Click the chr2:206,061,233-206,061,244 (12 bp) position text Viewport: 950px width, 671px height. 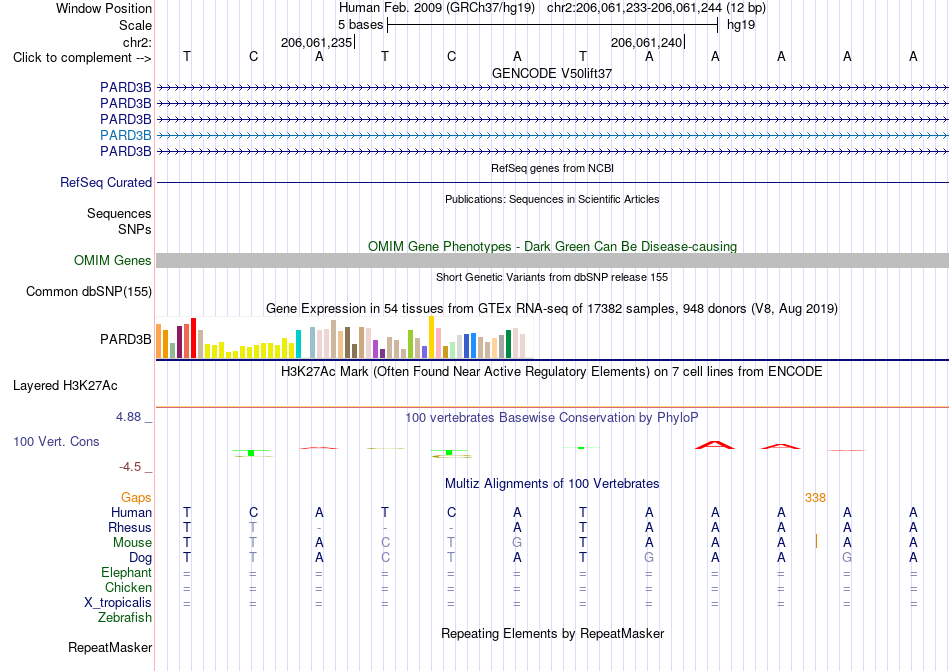[x=656, y=8]
